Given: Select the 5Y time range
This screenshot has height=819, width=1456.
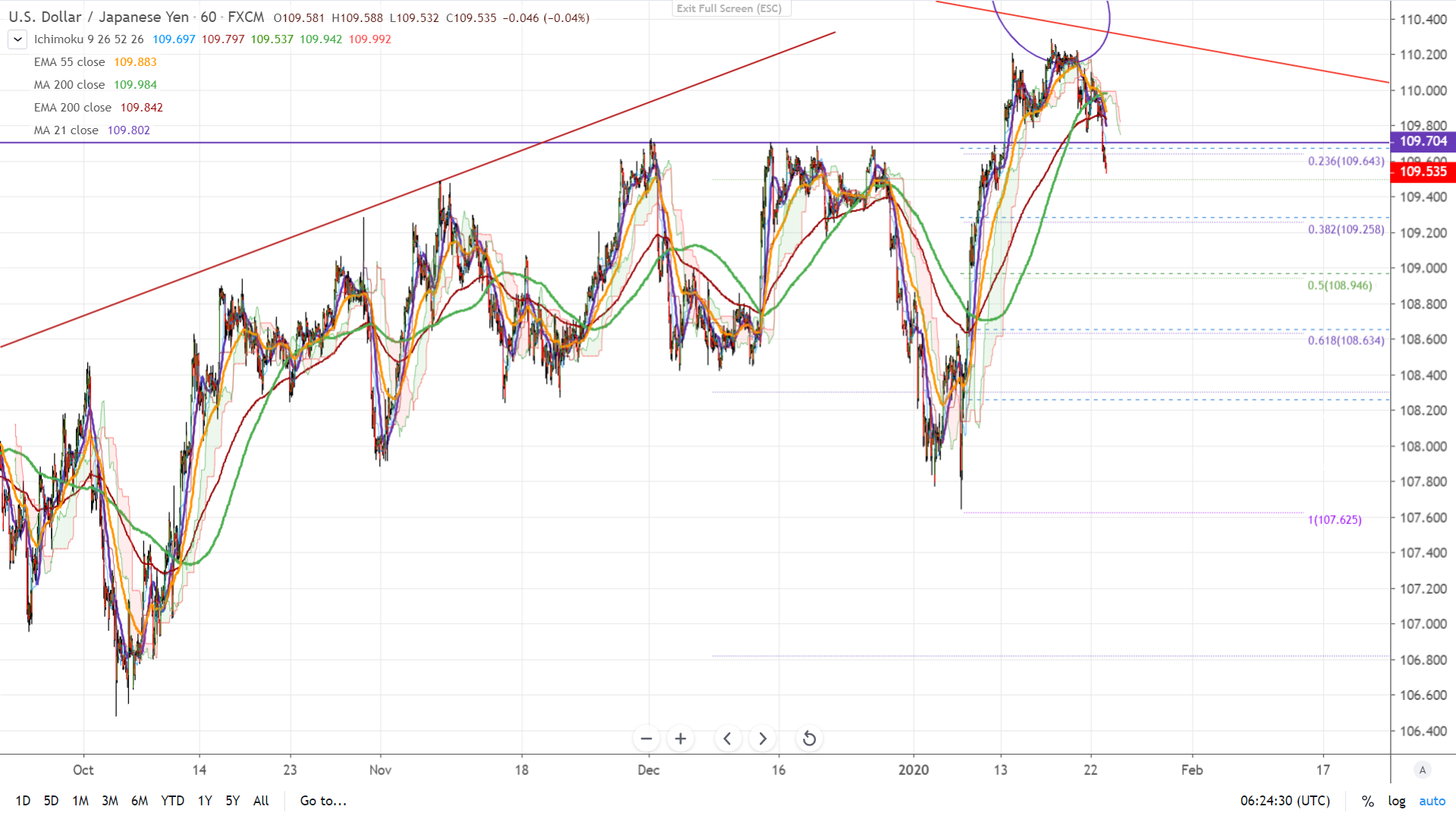Looking at the screenshot, I should tap(232, 801).
